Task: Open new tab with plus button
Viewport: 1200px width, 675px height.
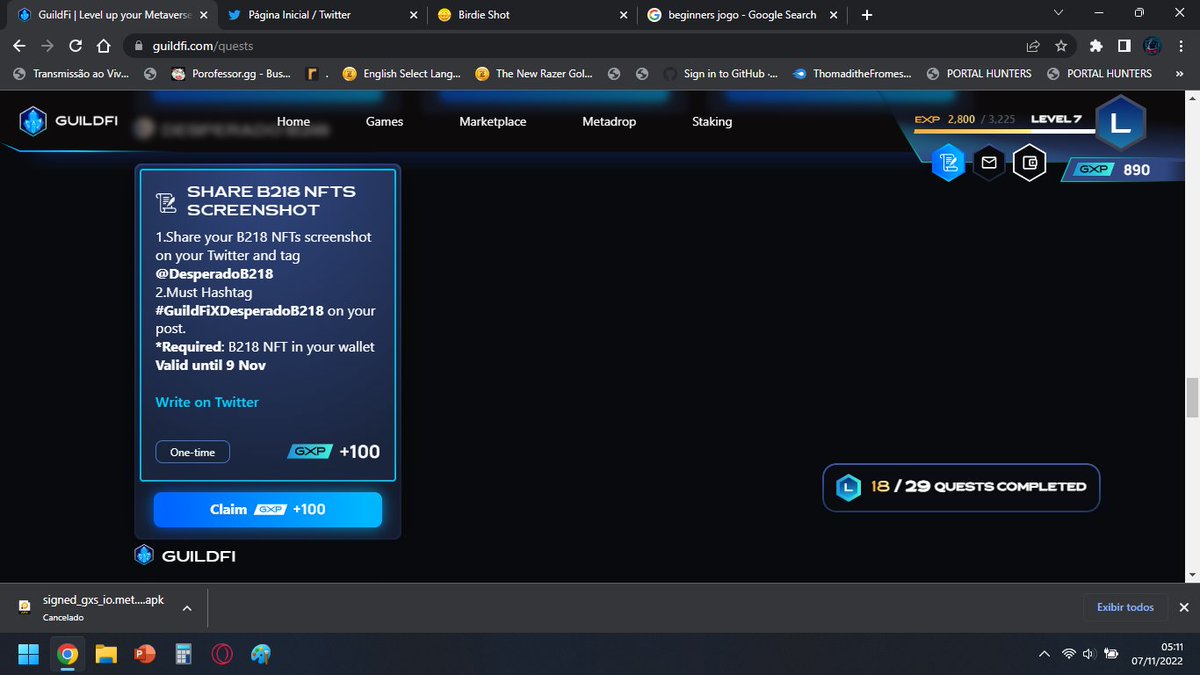Action: click(867, 15)
